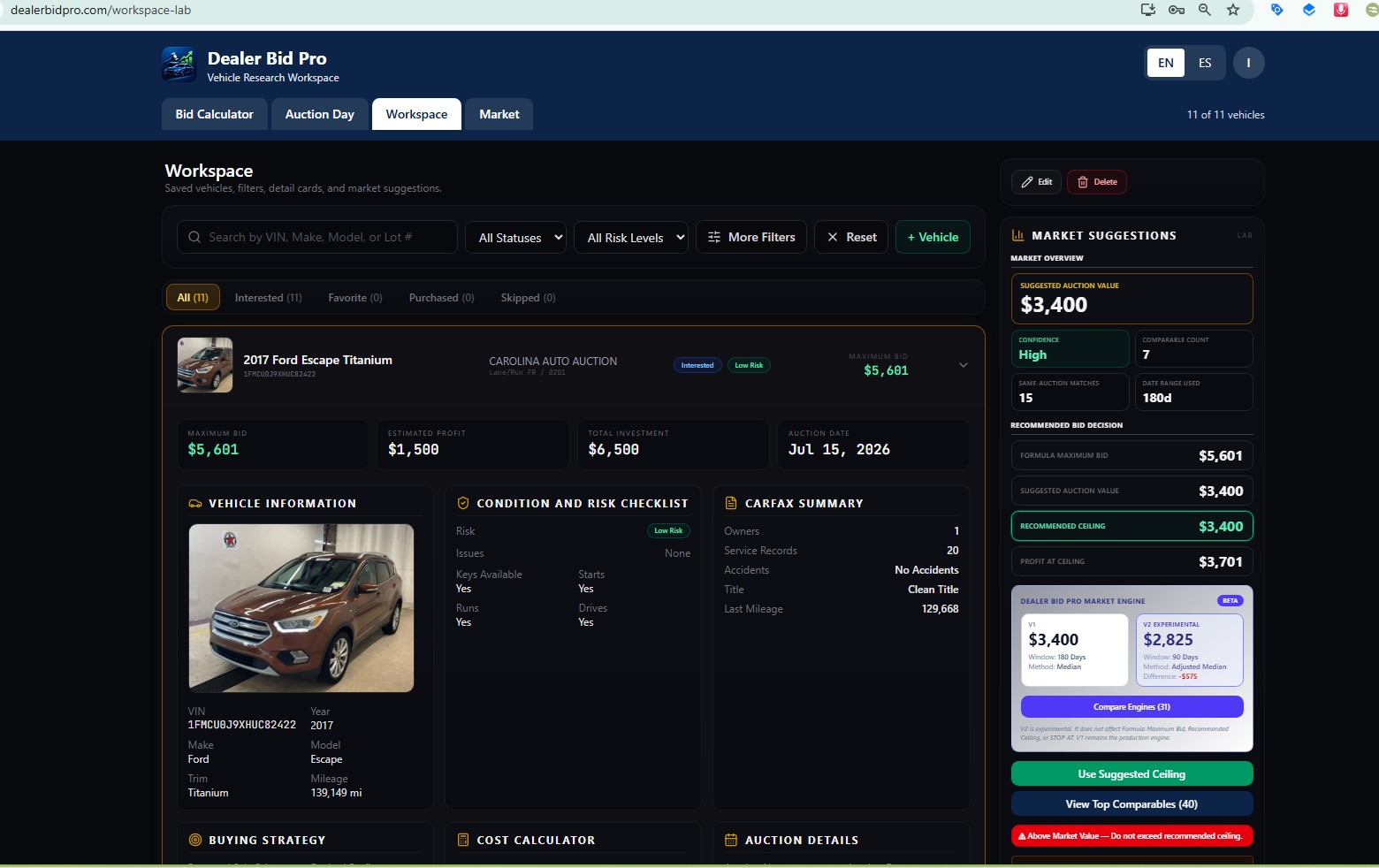The image size is (1379, 868).
Task: Click the Edit button
Action: 1036,182
